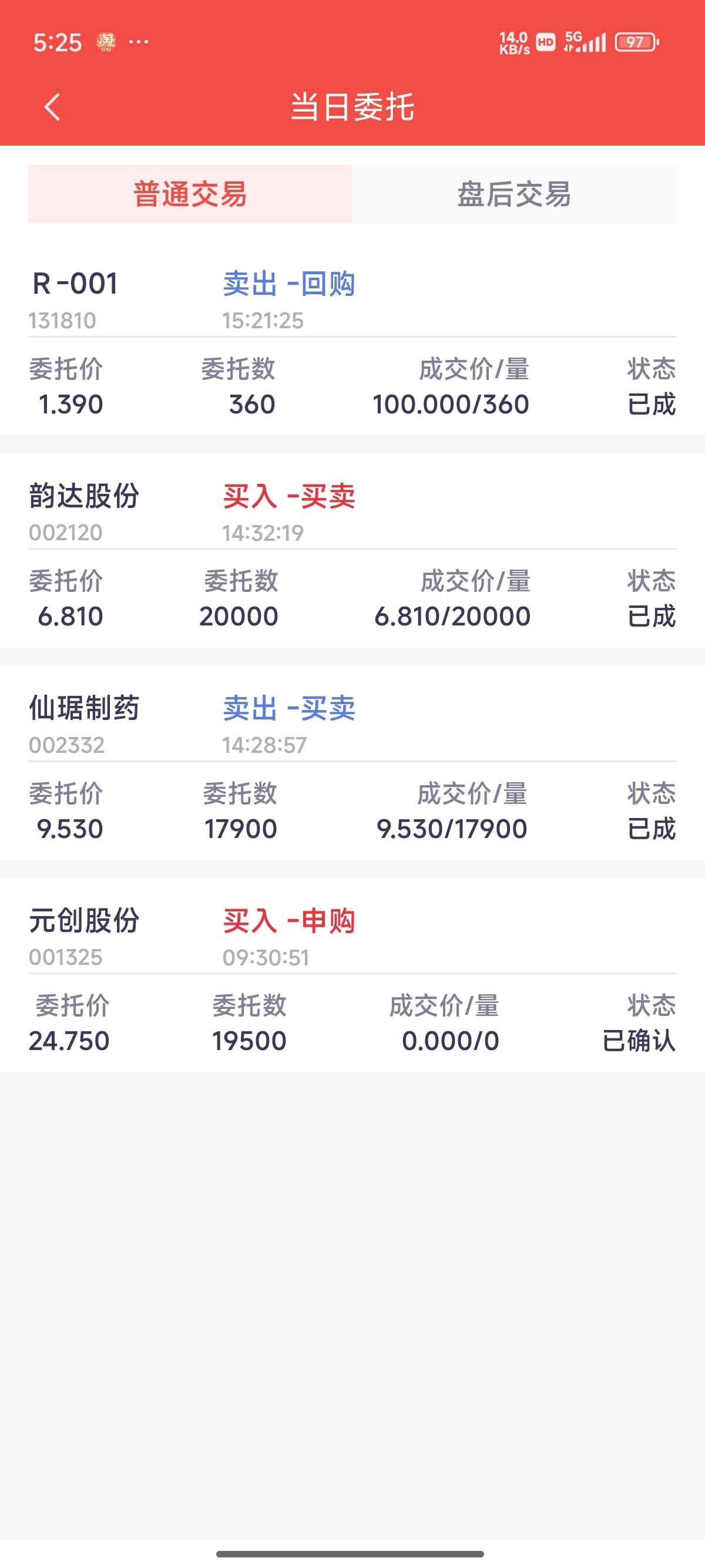This screenshot has width=705, height=1568.
Task: Tap the 已确认 status of 元创股份
Action: 639,1041
